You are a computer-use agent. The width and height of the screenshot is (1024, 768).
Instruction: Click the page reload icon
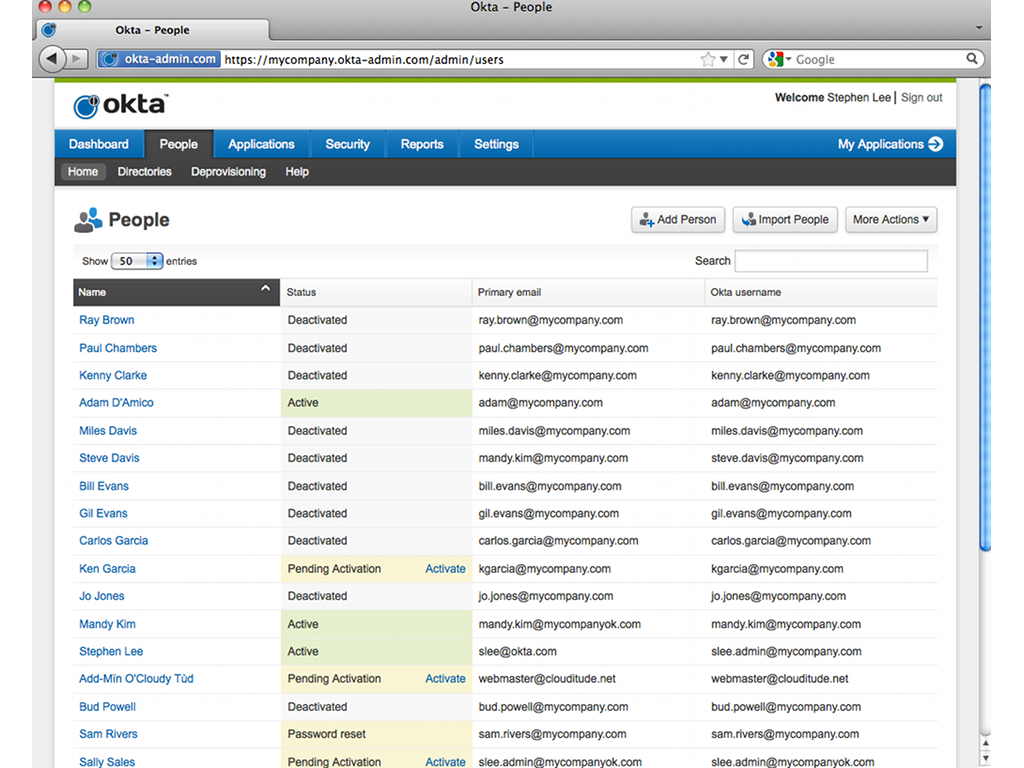(x=744, y=60)
